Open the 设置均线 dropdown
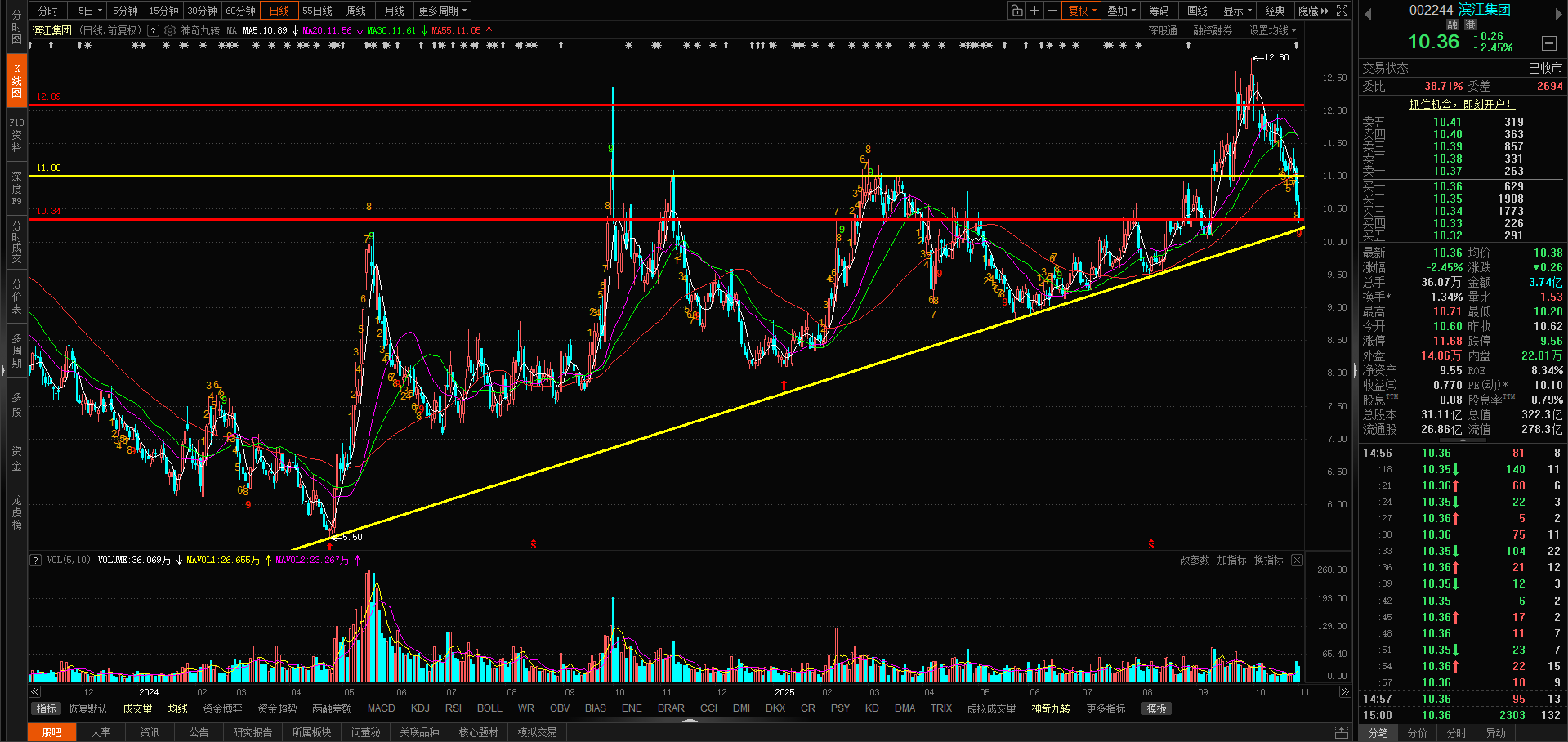 1272,30
